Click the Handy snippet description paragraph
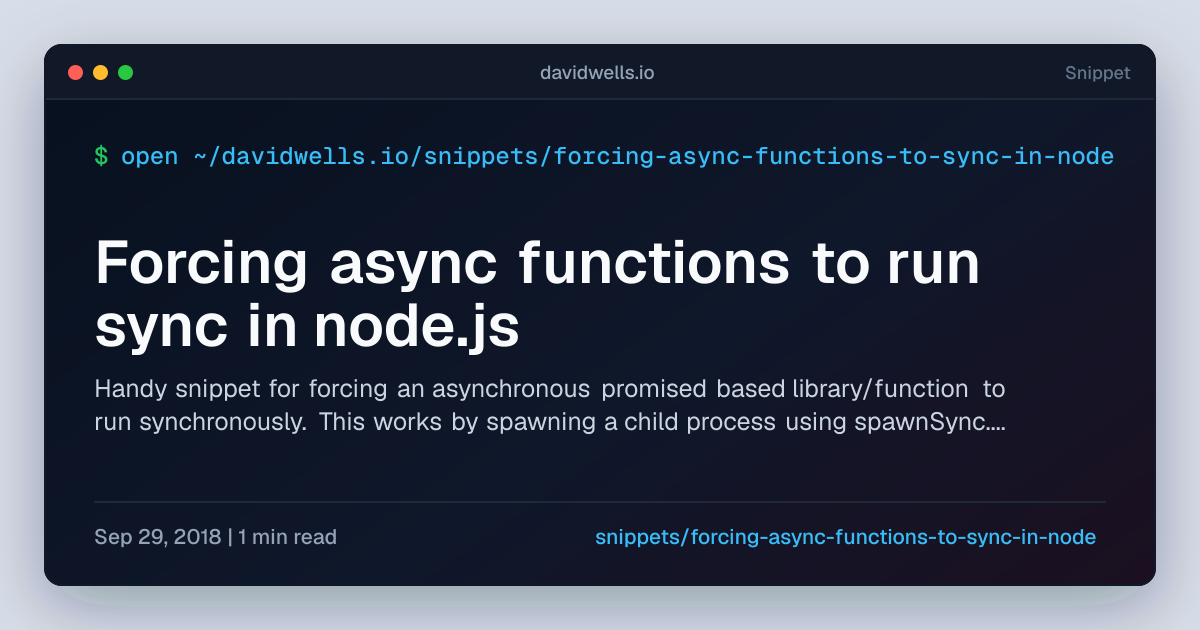The height and width of the screenshot is (630, 1200). (x=550, y=404)
